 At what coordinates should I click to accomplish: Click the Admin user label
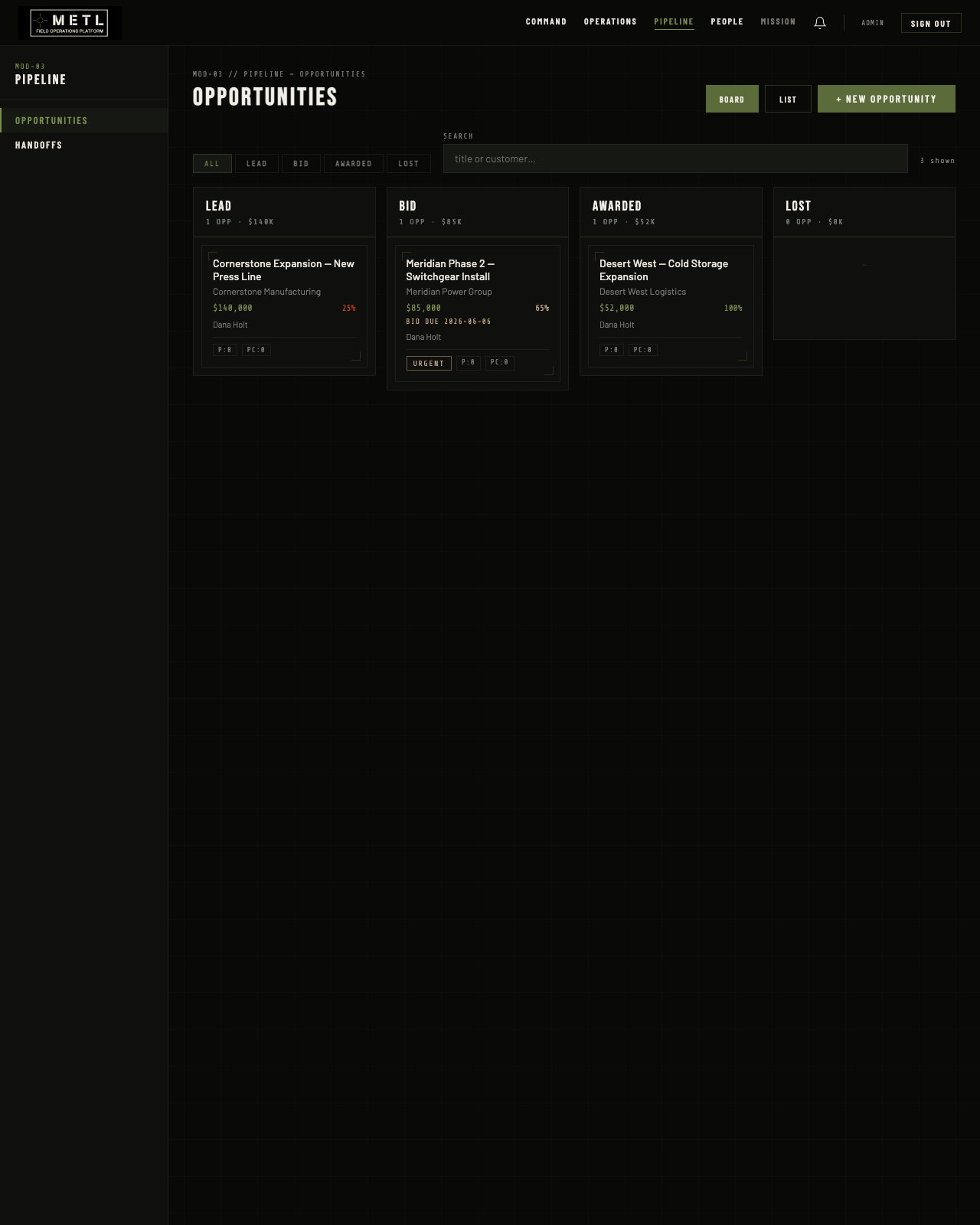point(872,23)
